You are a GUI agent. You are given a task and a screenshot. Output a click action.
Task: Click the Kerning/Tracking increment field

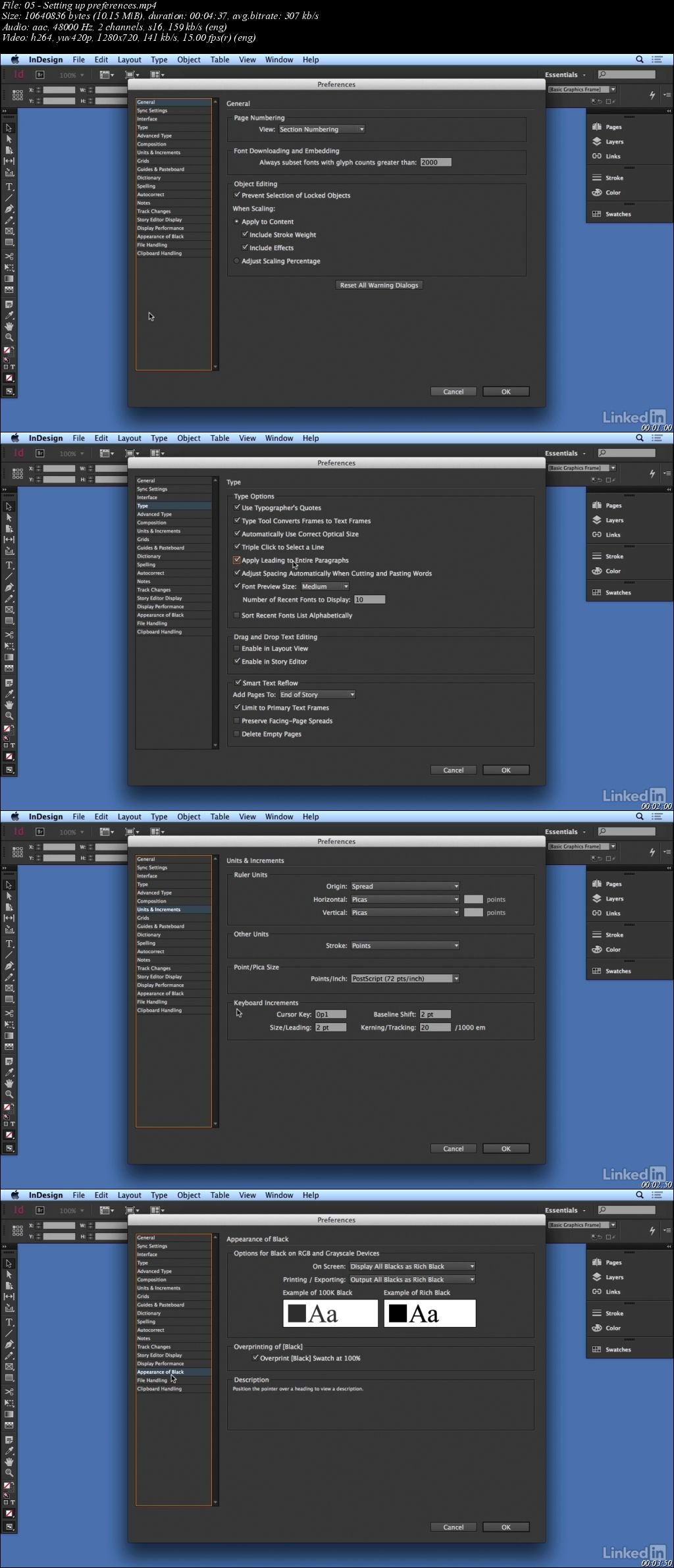point(435,1028)
